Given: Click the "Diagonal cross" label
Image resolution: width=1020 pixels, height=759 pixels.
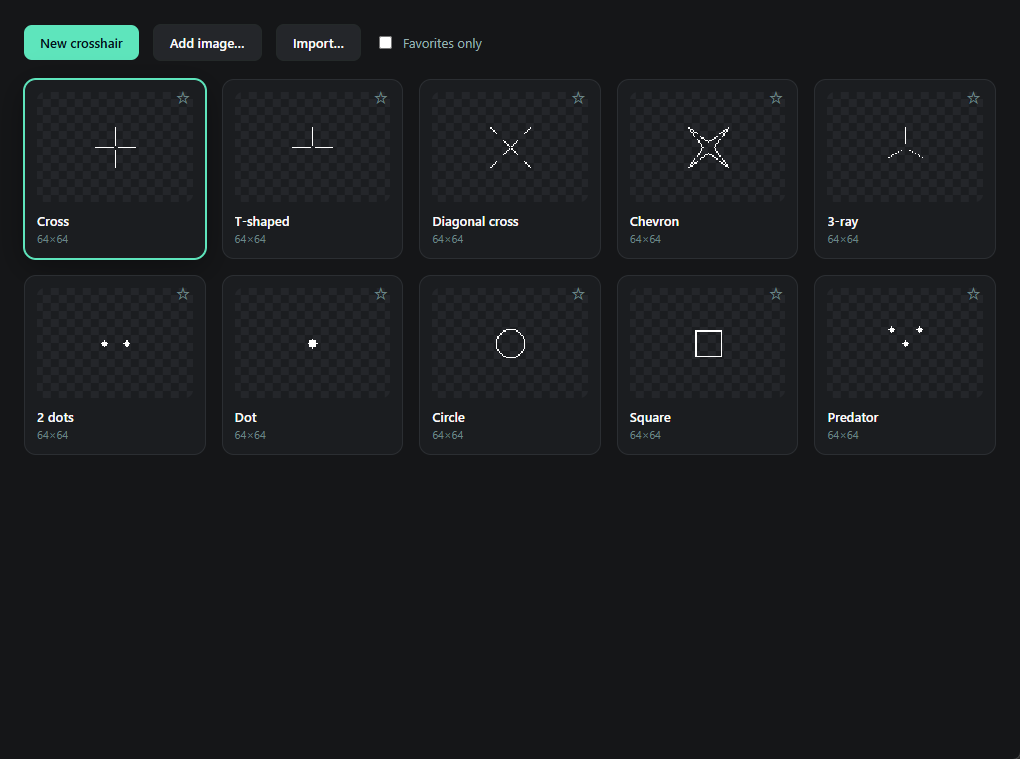Looking at the screenshot, I should (476, 222).
